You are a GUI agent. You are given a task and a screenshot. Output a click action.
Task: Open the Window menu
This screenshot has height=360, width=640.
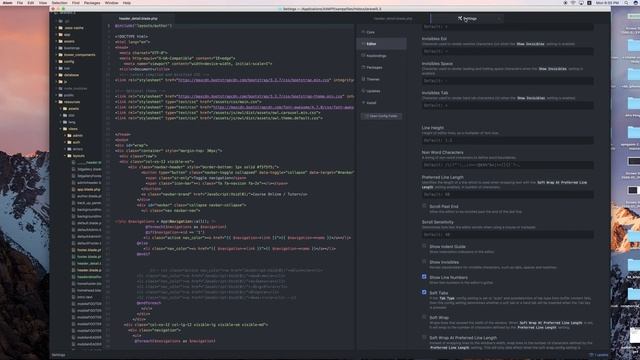(111, 3)
